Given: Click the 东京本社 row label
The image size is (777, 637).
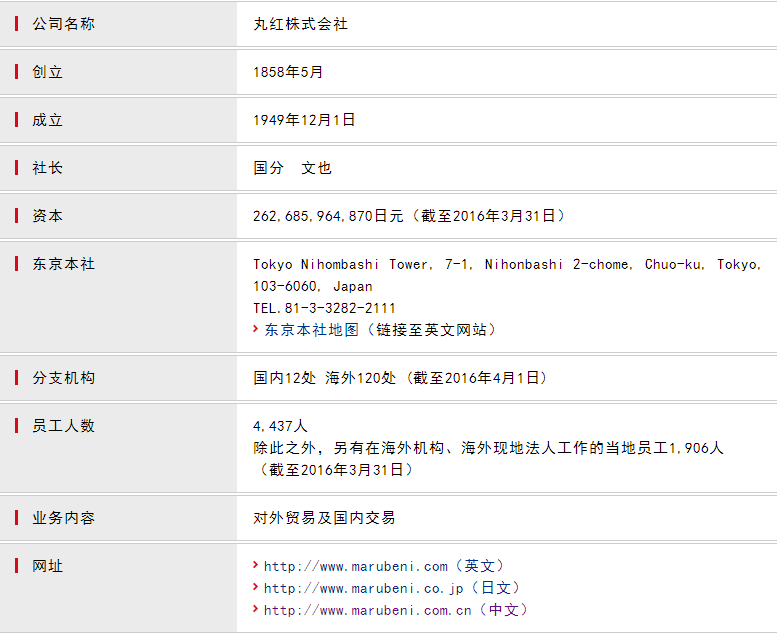Looking at the screenshot, I should click(x=63, y=264).
